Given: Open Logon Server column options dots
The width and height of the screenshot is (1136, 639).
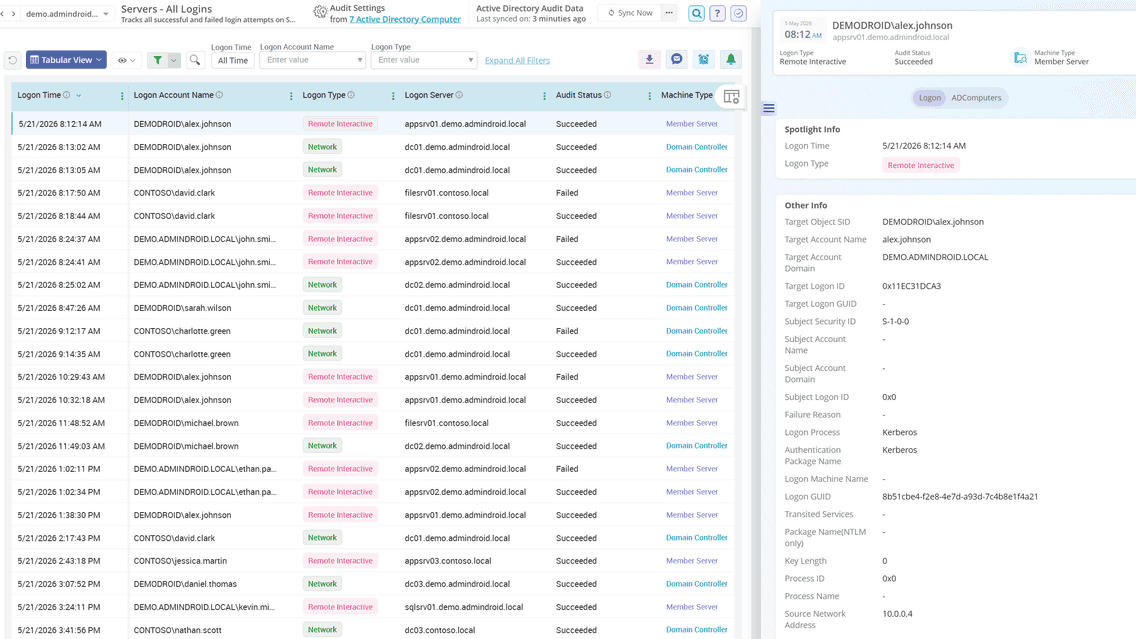Looking at the screenshot, I should point(545,96).
